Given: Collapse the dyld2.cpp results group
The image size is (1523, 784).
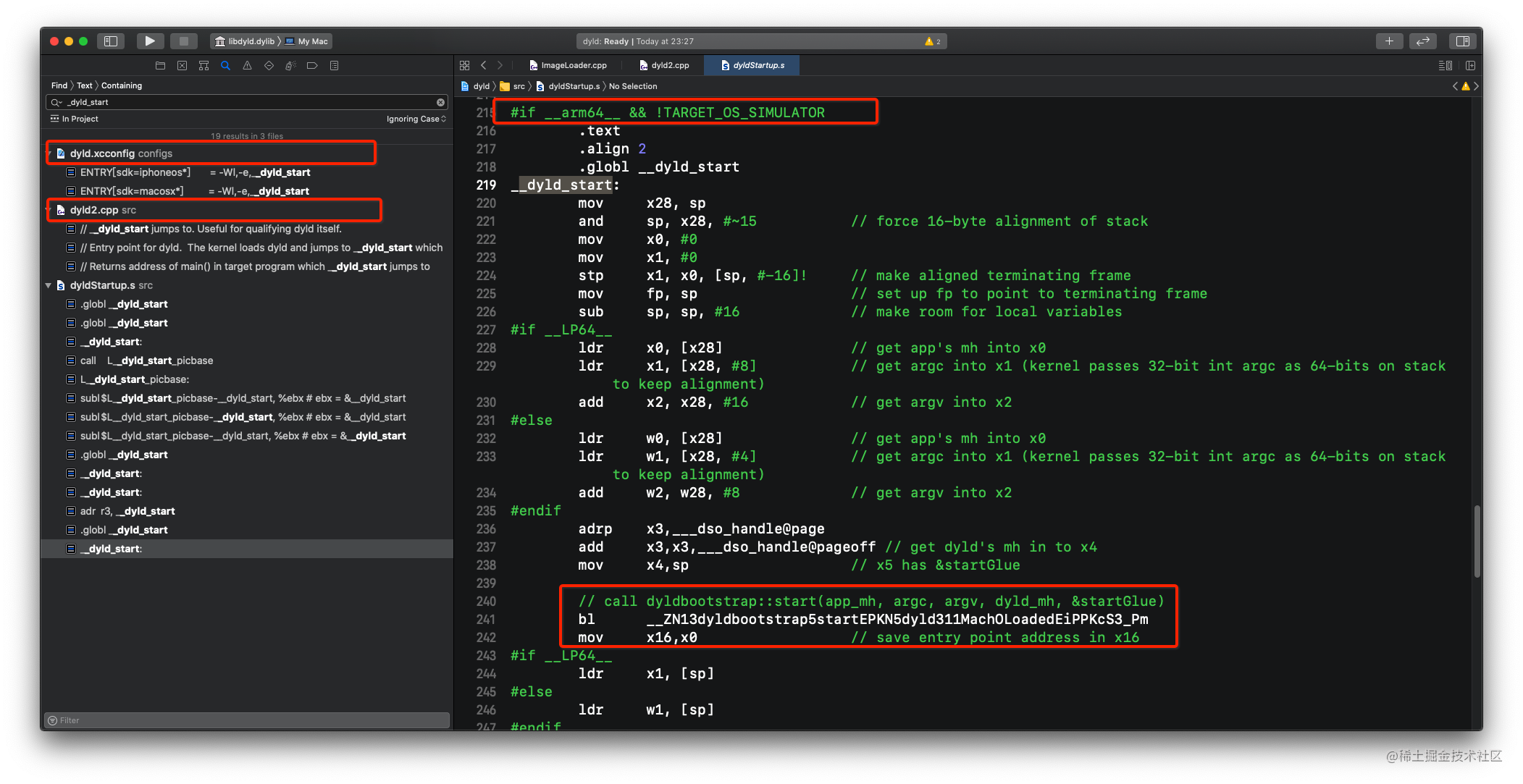Looking at the screenshot, I should [x=50, y=210].
